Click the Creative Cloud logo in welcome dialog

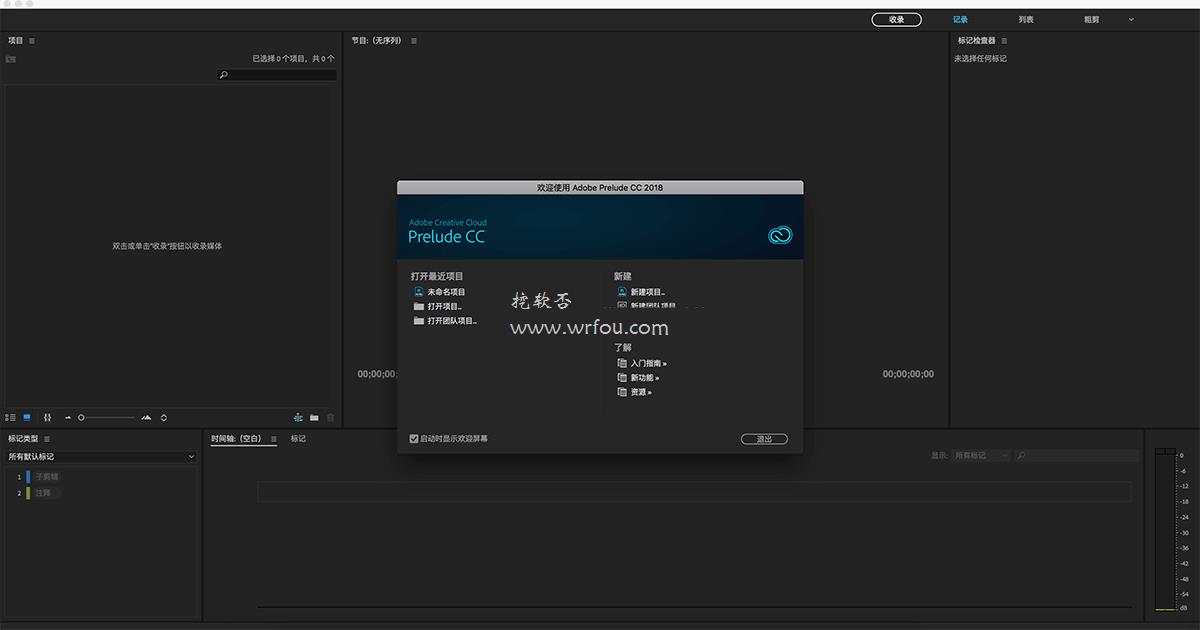pos(780,235)
